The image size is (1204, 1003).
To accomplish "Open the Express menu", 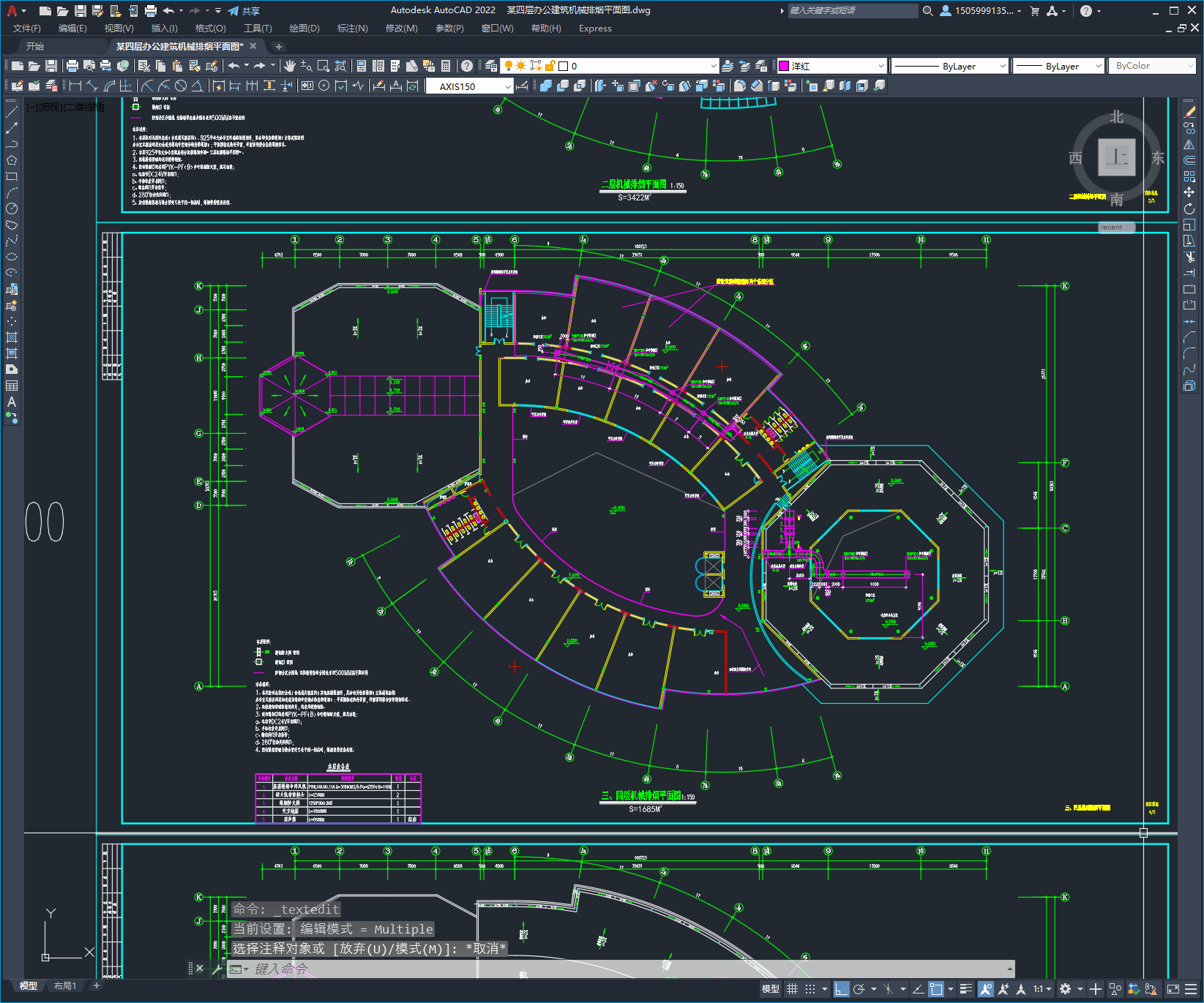I will pyautogui.click(x=595, y=29).
